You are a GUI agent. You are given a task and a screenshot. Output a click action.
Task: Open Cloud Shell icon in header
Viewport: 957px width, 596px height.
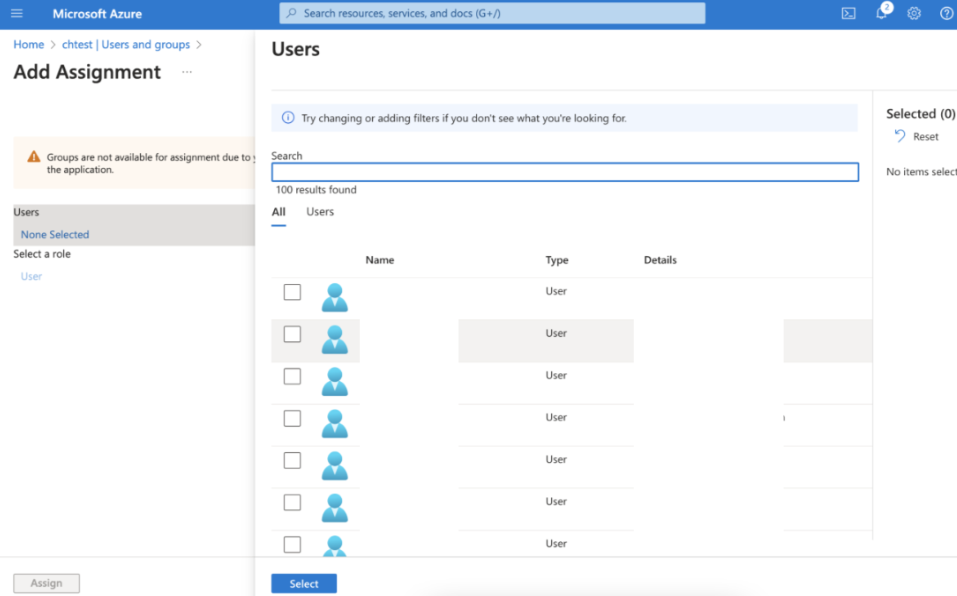(848, 13)
